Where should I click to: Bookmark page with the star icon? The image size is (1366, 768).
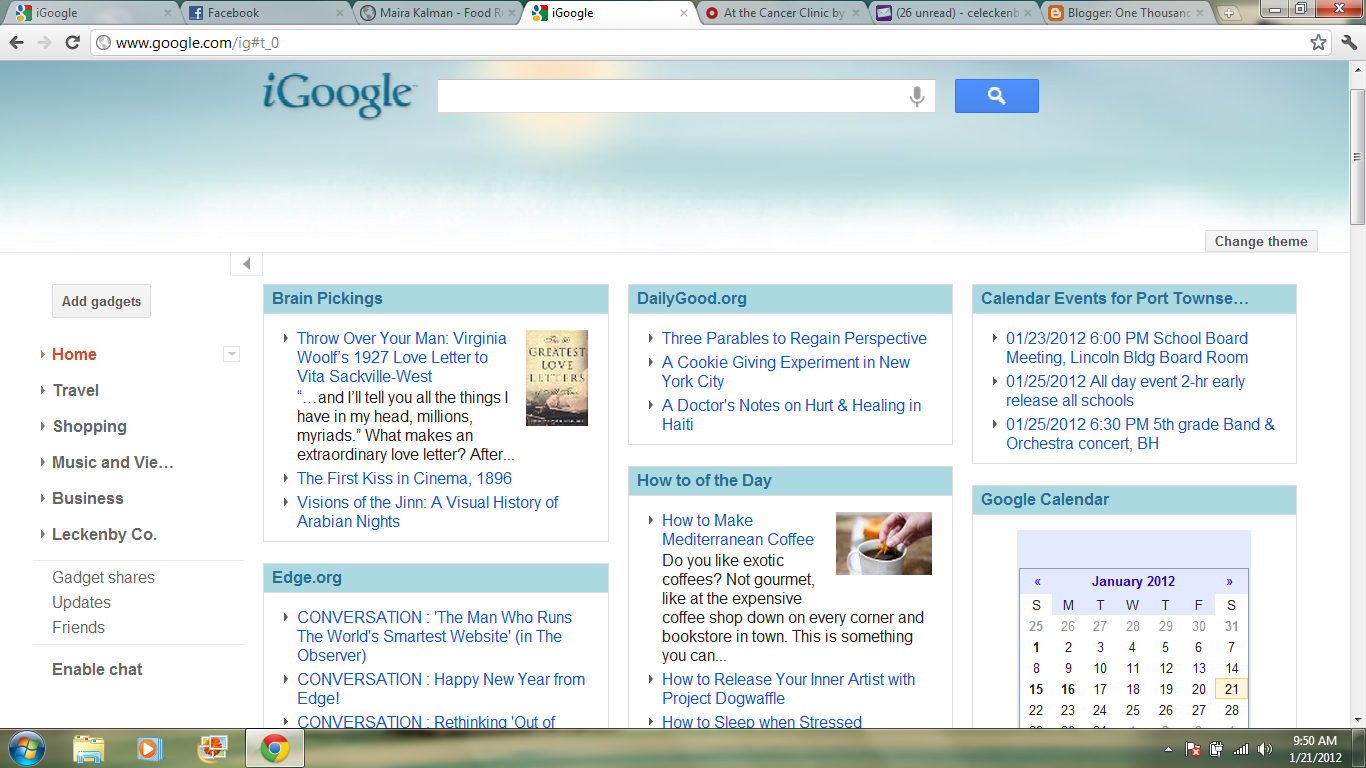1318,42
